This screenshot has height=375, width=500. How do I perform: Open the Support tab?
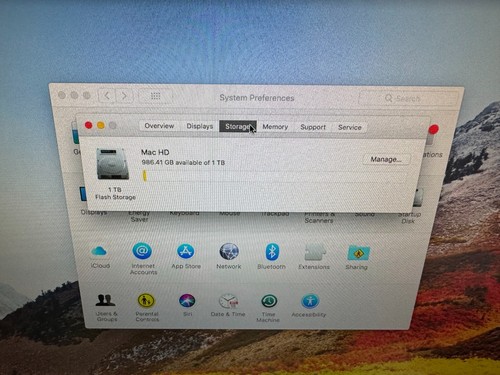[313, 127]
